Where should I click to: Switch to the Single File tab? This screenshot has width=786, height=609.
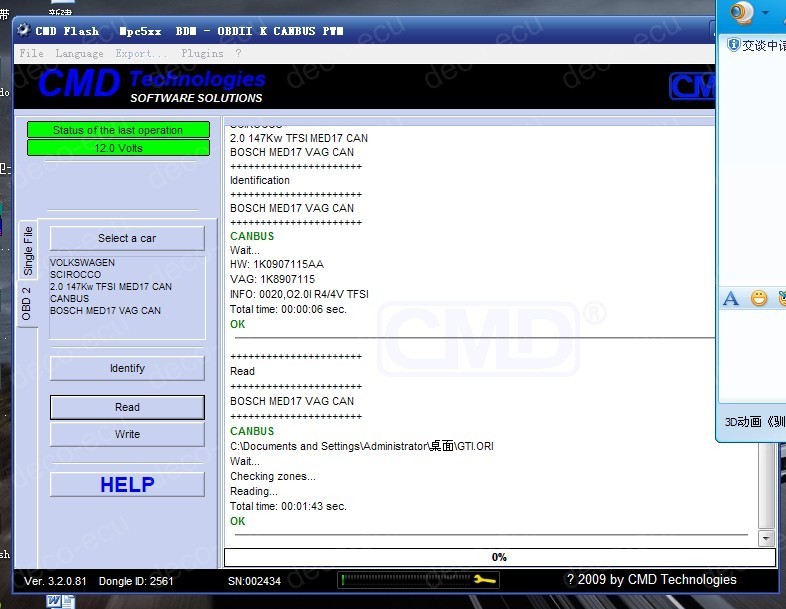[x=28, y=250]
